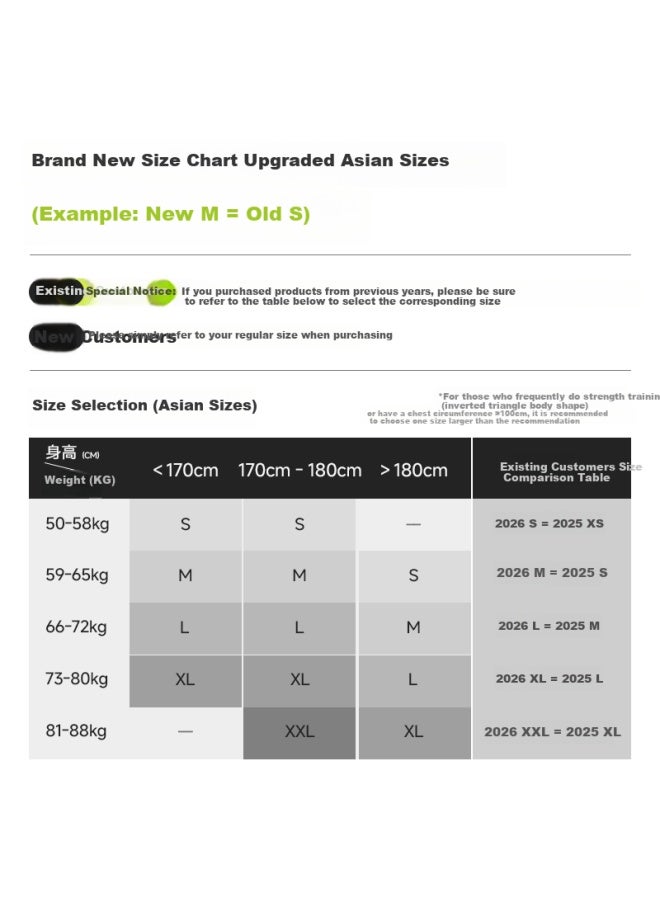The height and width of the screenshot is (900, 660).
Task: Click the XXL size cell
Action: point(300,733)
